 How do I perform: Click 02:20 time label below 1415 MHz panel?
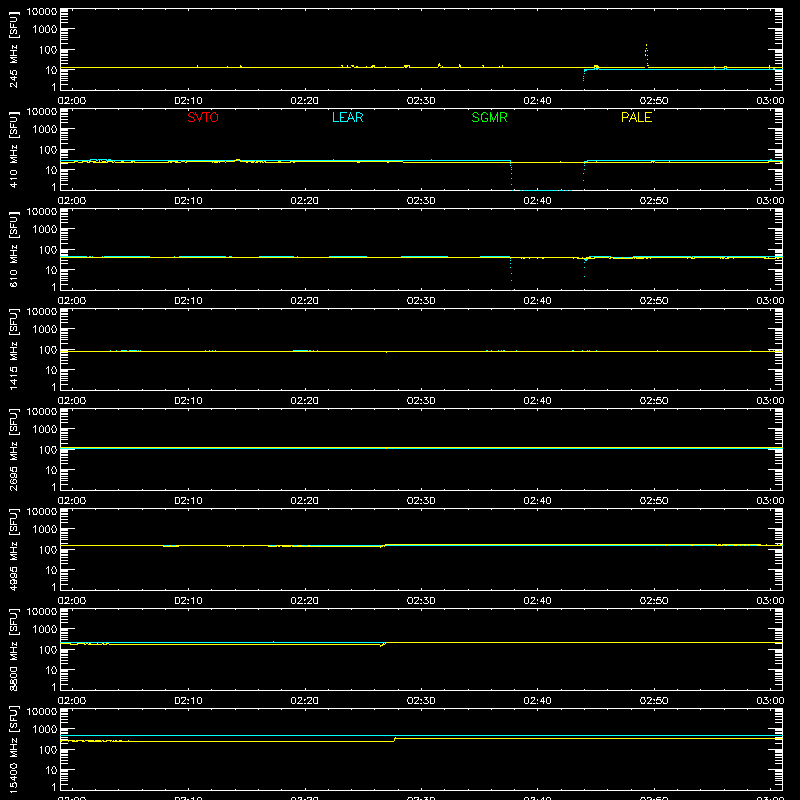305,401
